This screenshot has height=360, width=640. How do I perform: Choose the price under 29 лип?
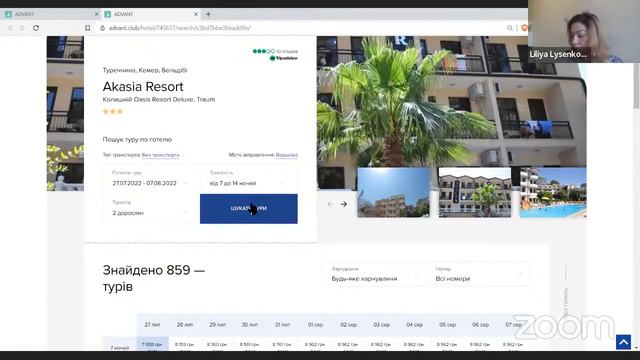[x=218, y=344]
